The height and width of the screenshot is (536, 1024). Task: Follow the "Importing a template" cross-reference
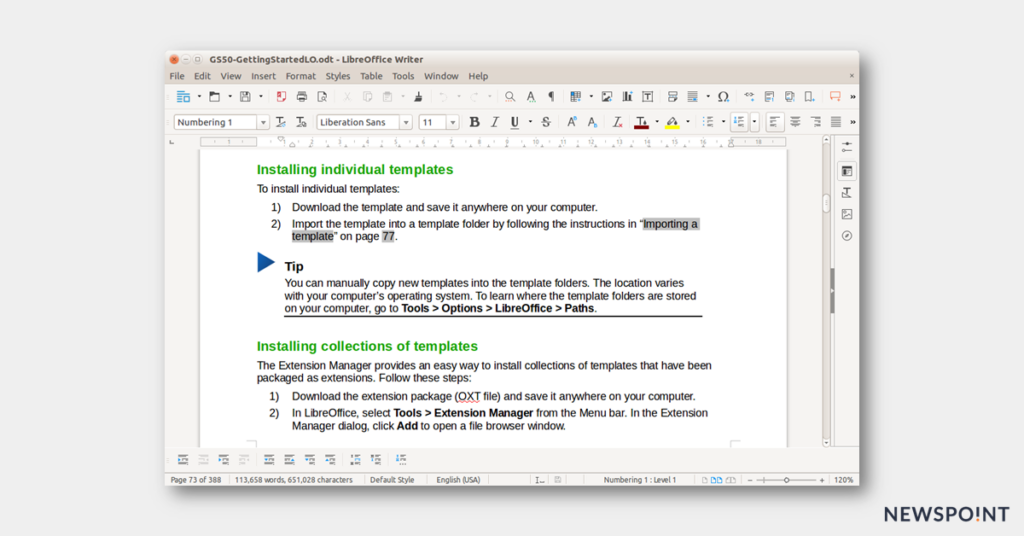click(671, 224)
